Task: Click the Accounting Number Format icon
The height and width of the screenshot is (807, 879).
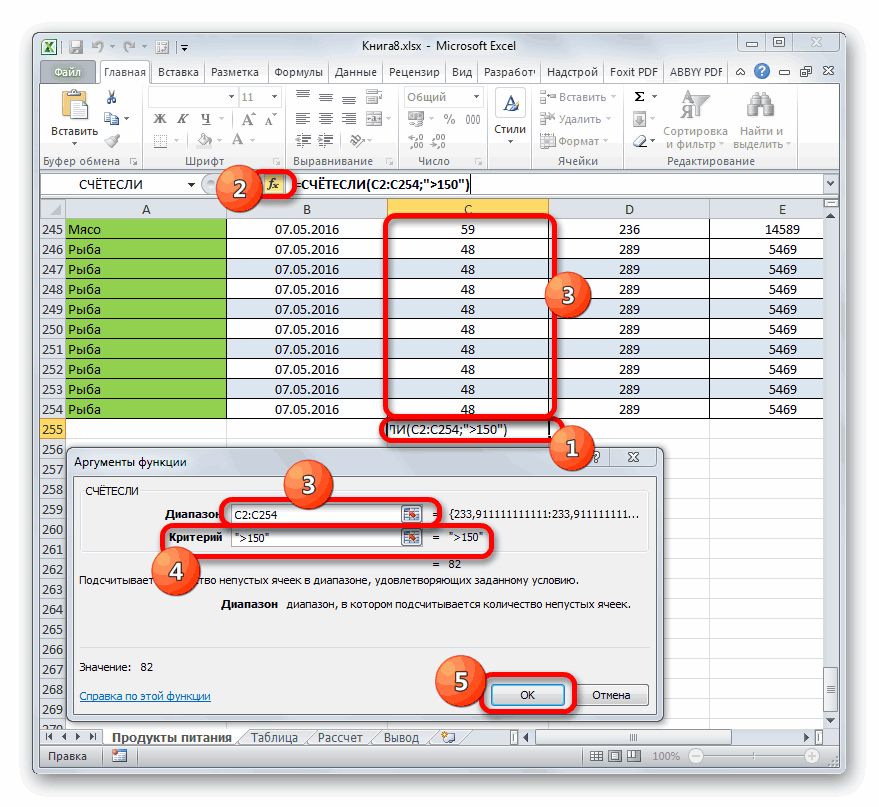Action: click(x=416, y=119)
